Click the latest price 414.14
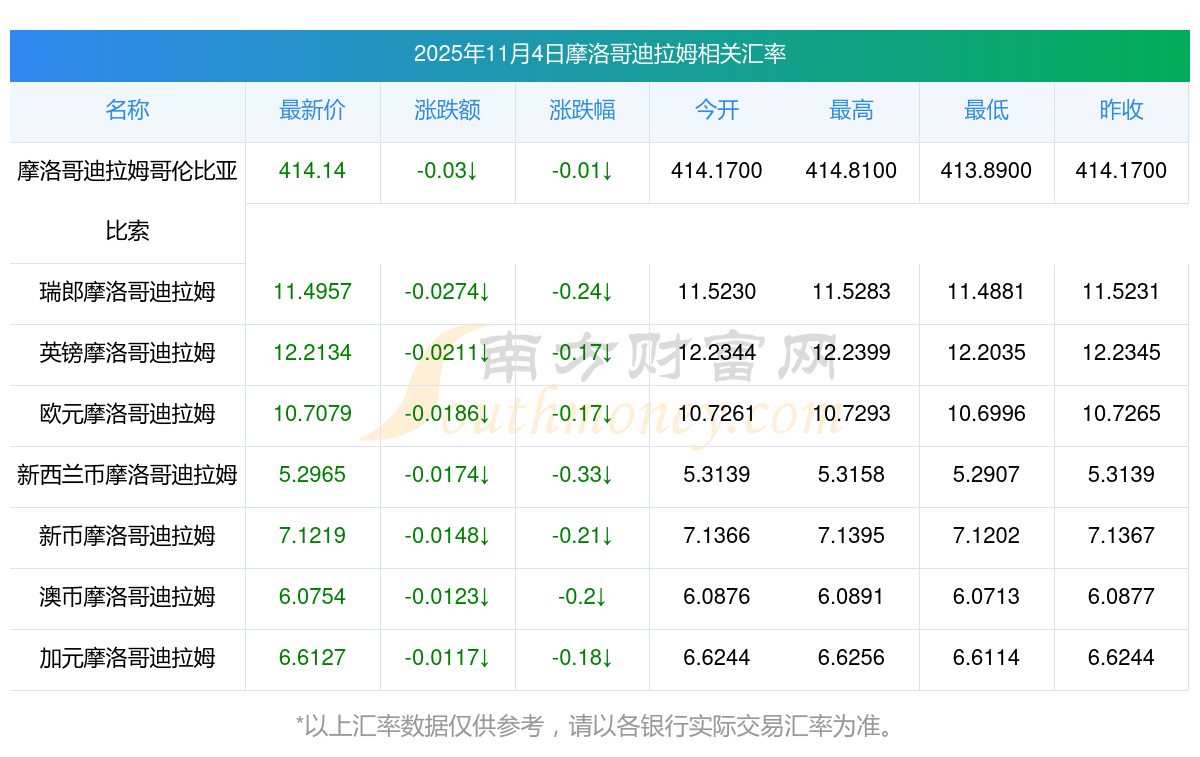1200x757 pixels. click(312, 172)
